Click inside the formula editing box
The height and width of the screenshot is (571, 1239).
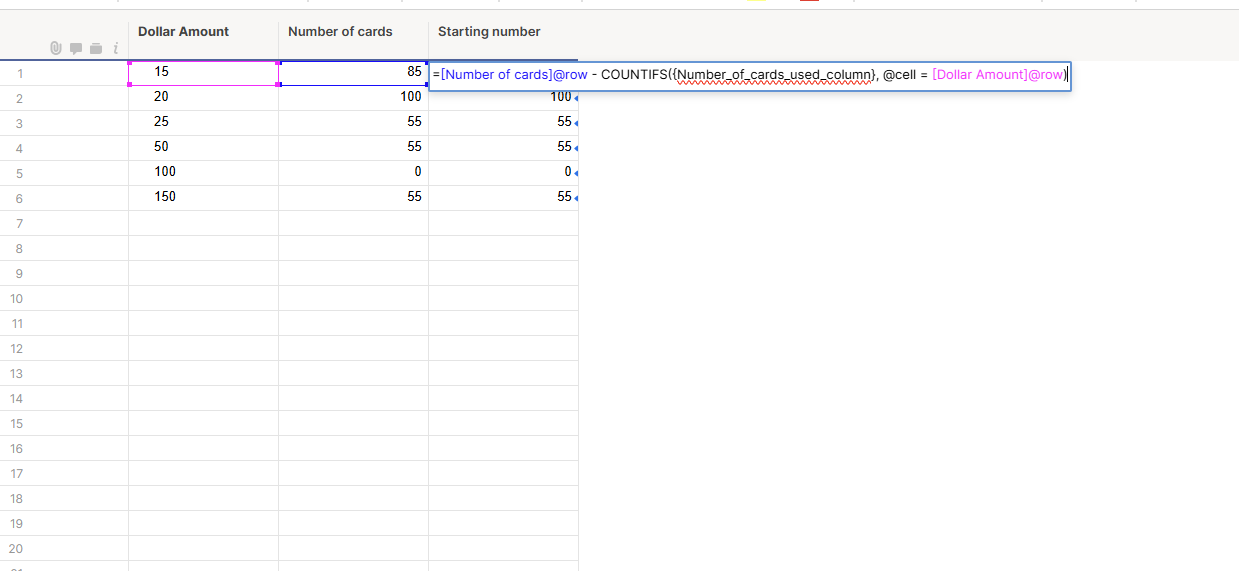pyautogui.click(x=750, y=75)
